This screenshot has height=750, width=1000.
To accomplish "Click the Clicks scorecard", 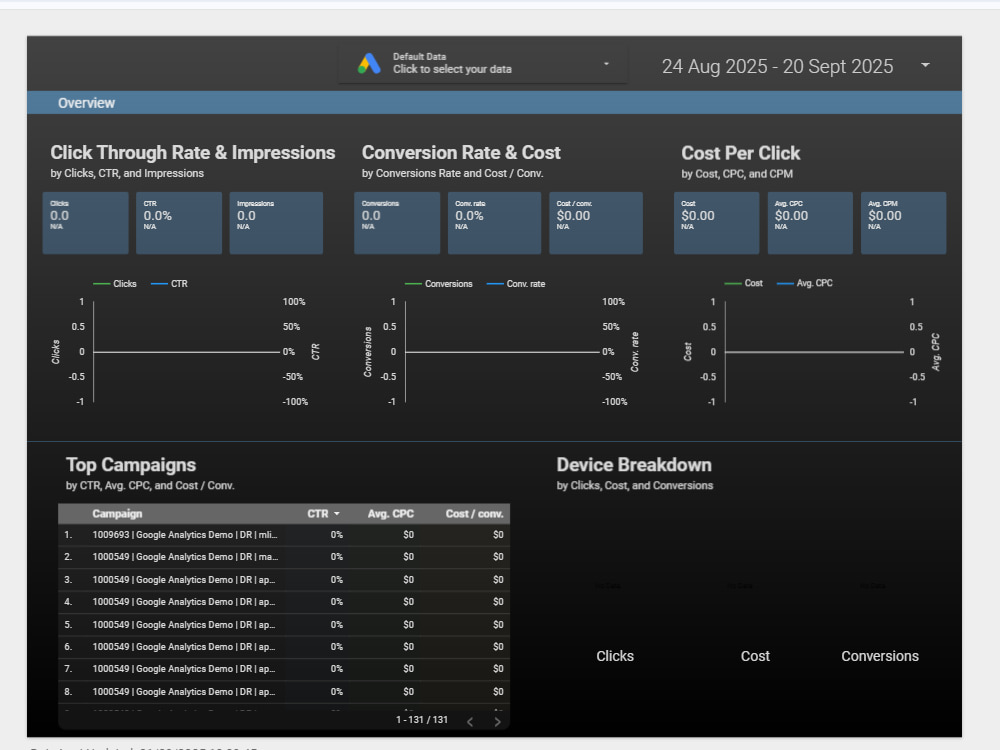I will (85, 223).
